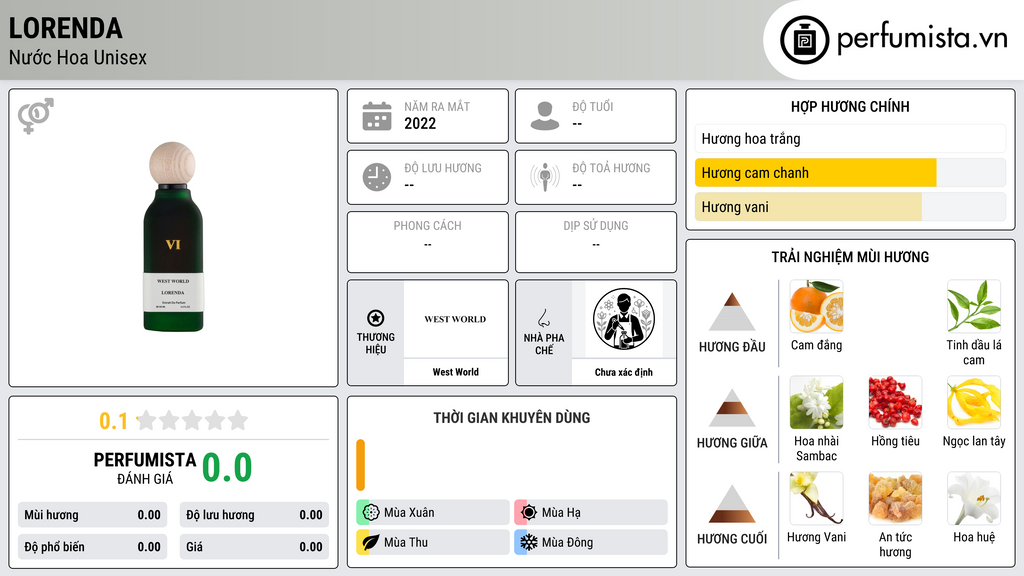Click the West World brand logo
The height and width of the screenshot is (576, 1024).
pyautogui.click(x=455, y=319)
